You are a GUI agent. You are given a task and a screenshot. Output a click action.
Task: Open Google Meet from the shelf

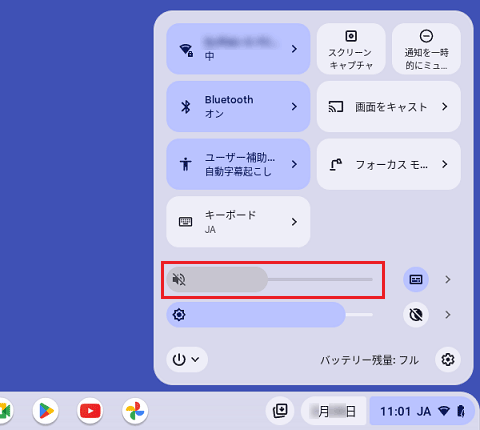pos(4,411)
